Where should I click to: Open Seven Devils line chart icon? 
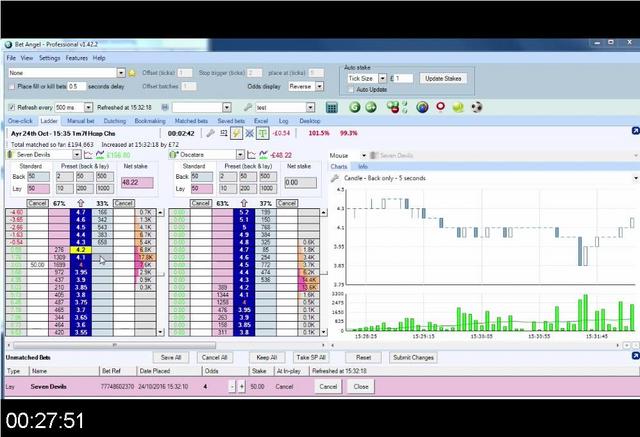tap(88, 155)
